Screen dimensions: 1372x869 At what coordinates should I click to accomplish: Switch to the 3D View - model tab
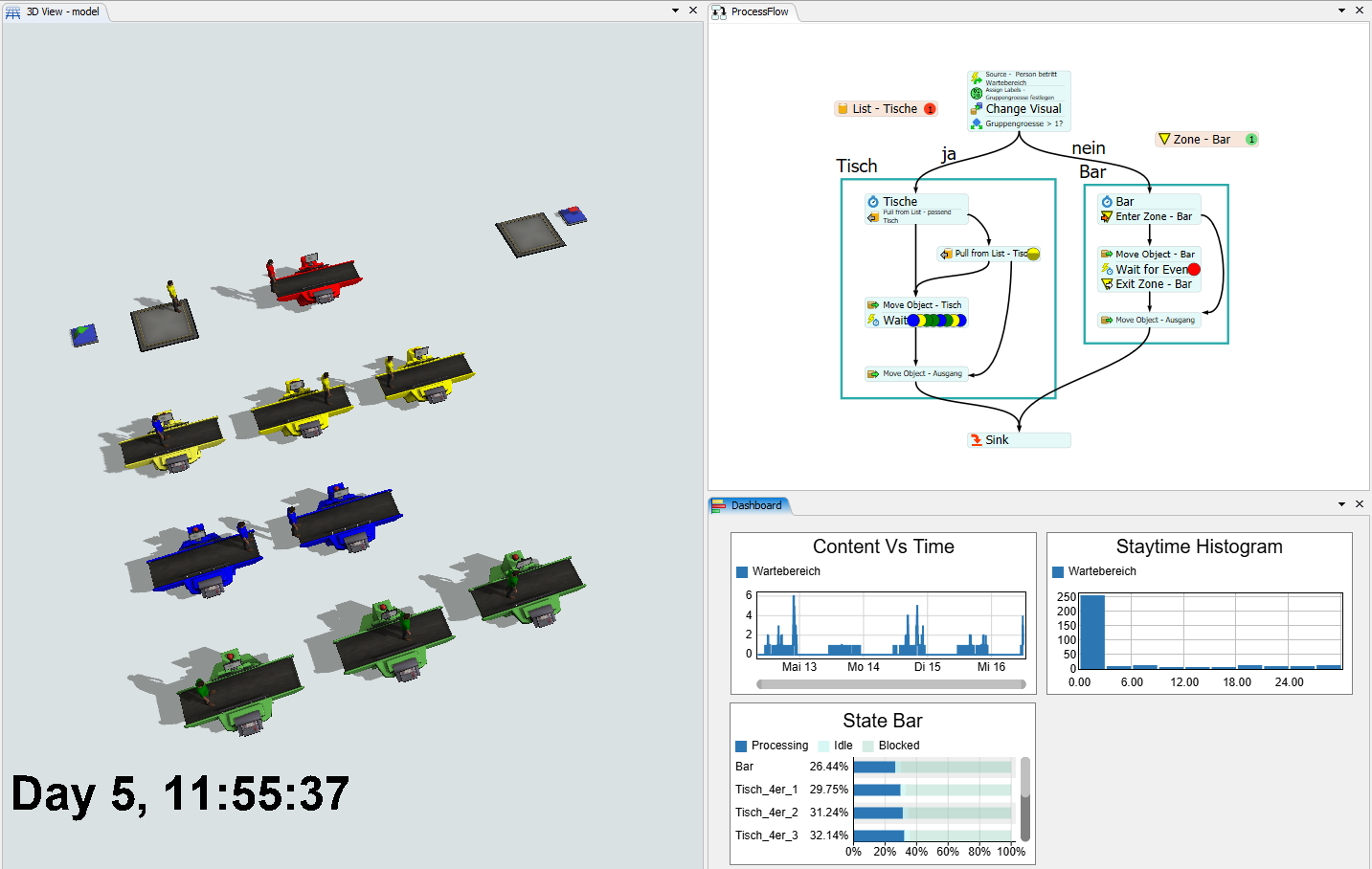[x=55, y=11]
